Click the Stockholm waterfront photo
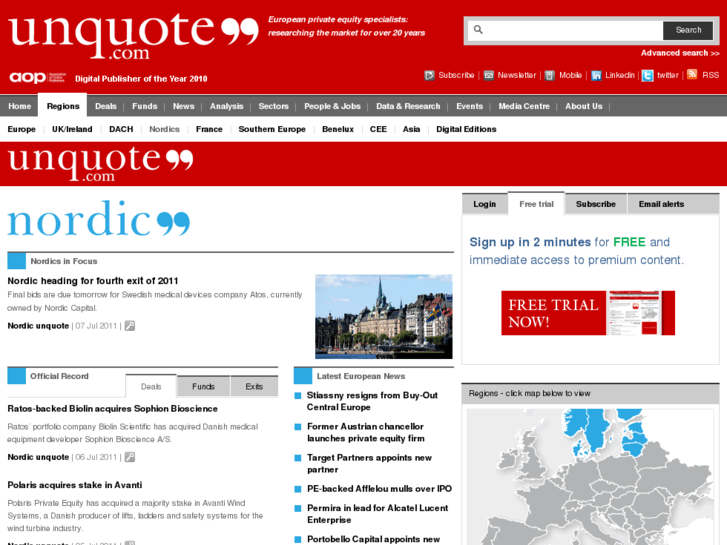The image size is (727, 545). 384,316
